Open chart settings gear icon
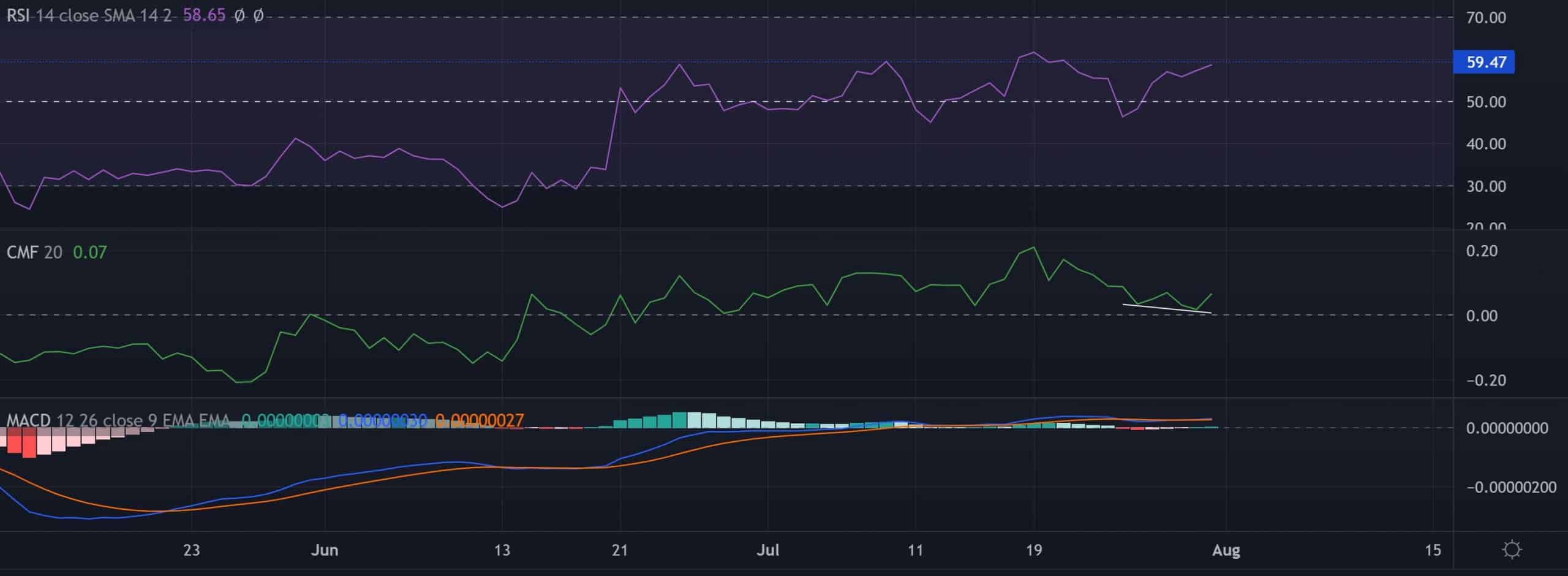The width and height of the screenshot is (1568, 576). (1512, 549)
